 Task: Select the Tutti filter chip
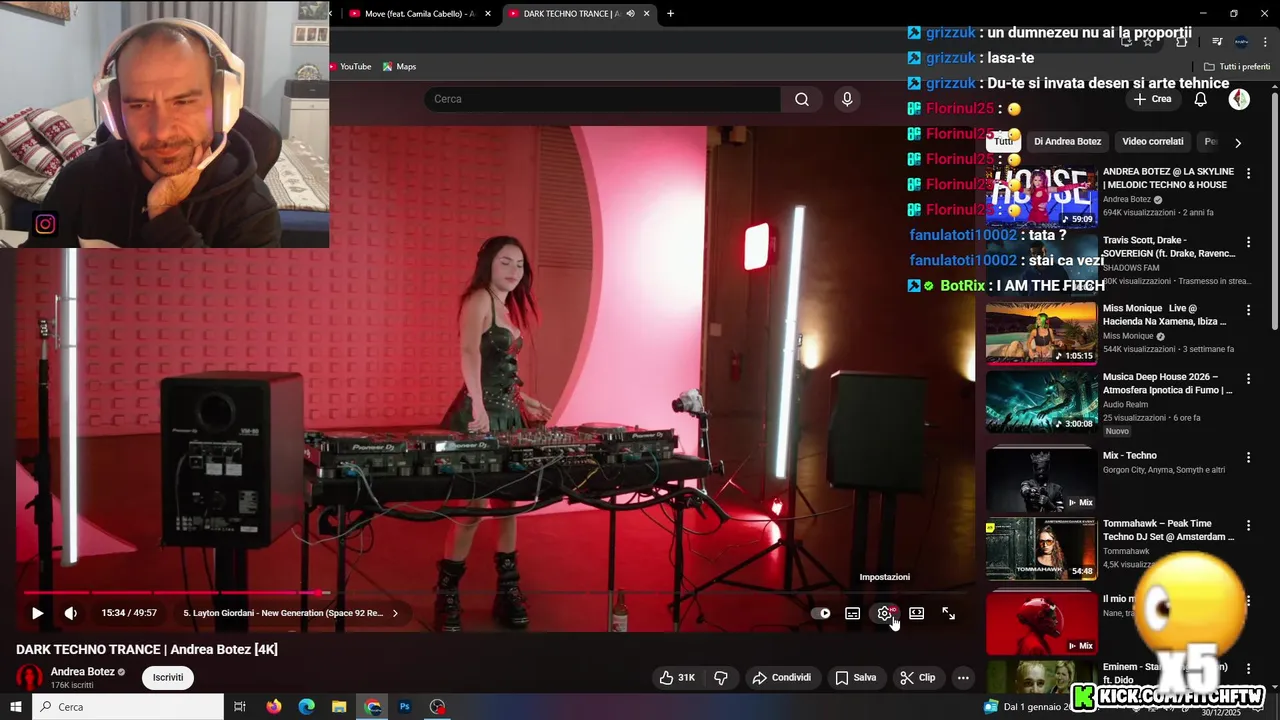click(x=1003, y=142)
